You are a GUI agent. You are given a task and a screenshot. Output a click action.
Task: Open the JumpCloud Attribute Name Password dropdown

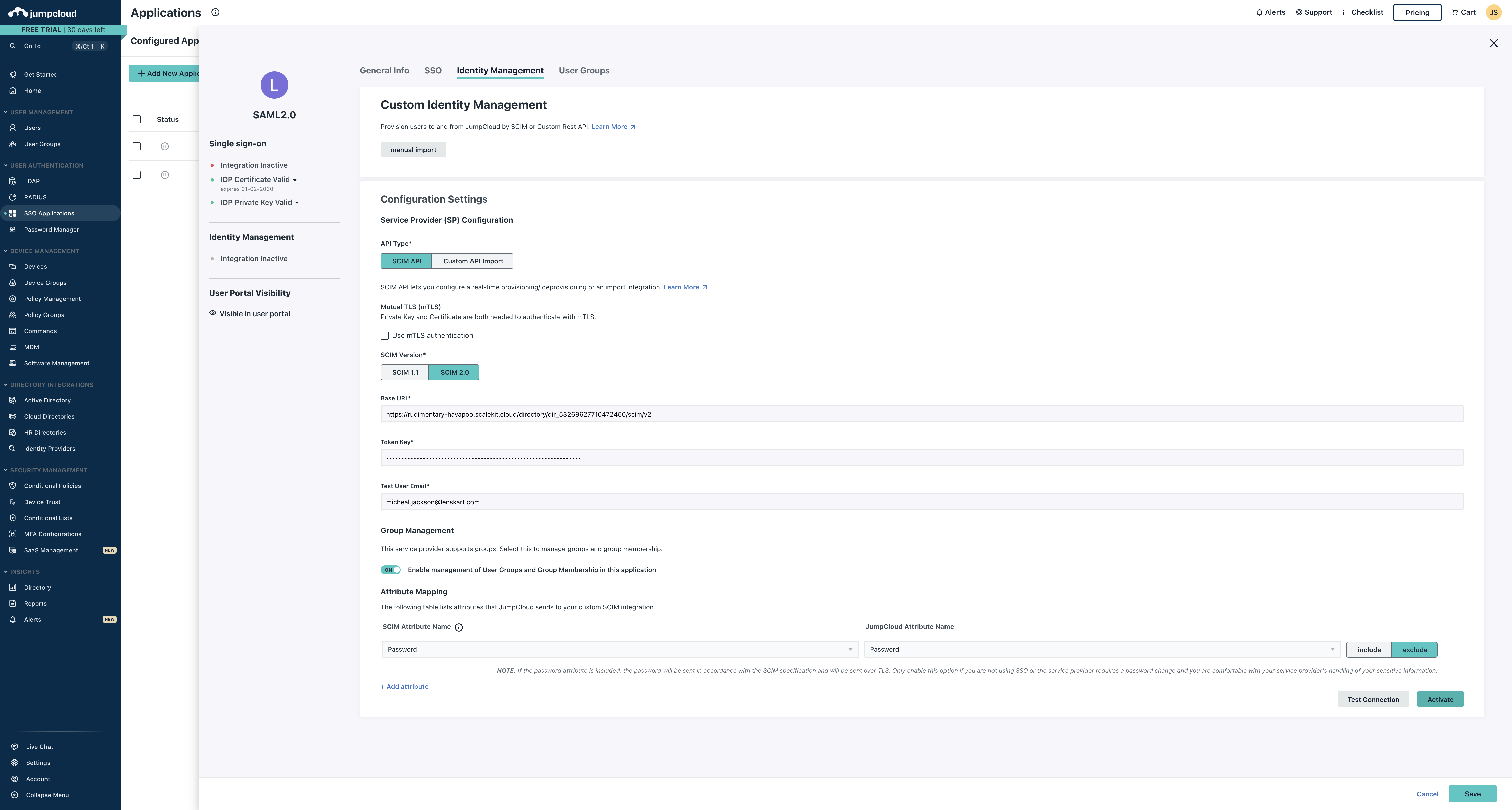coord(1102,649)
